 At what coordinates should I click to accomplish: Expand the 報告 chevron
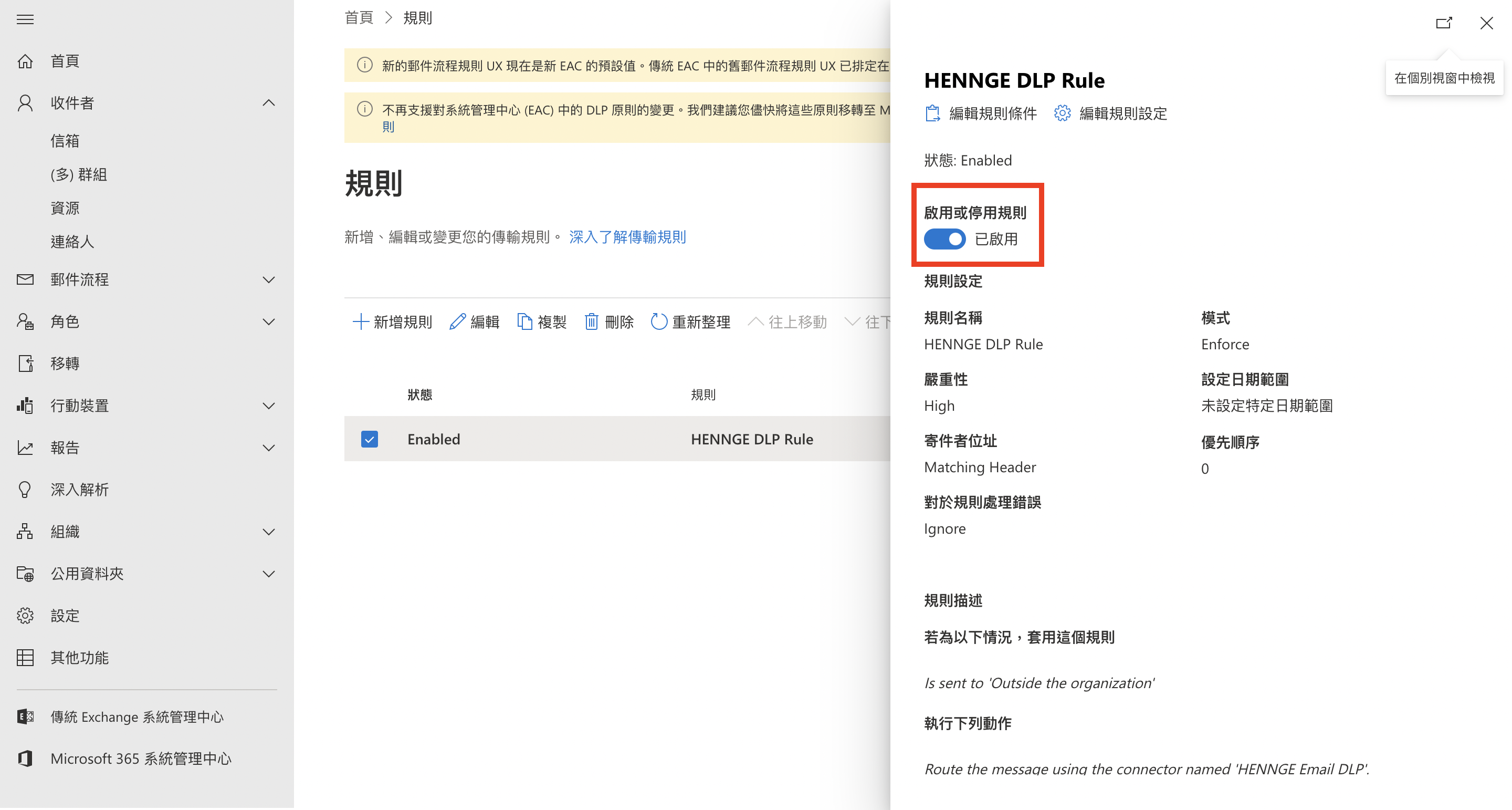click(x=269, y=448)
